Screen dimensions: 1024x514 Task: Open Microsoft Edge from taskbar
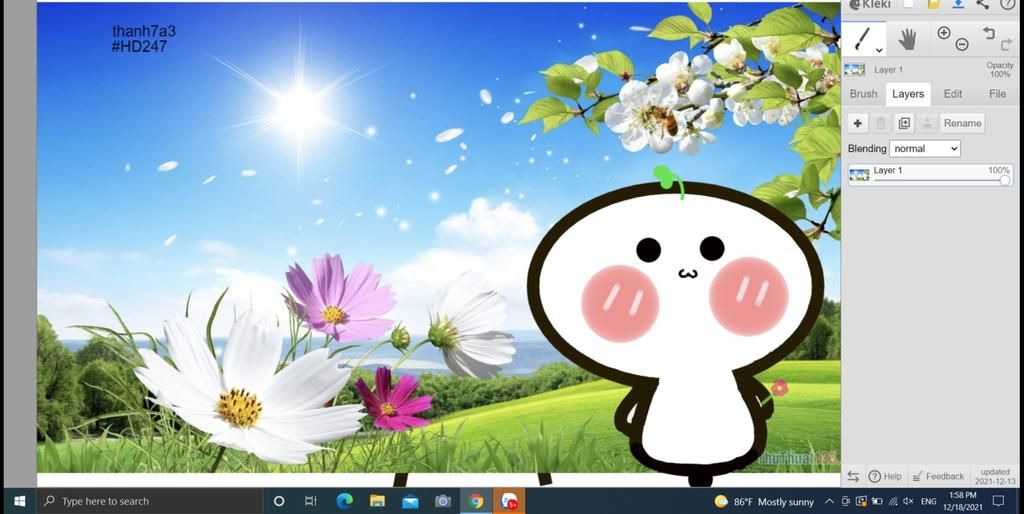click(344, 501)
